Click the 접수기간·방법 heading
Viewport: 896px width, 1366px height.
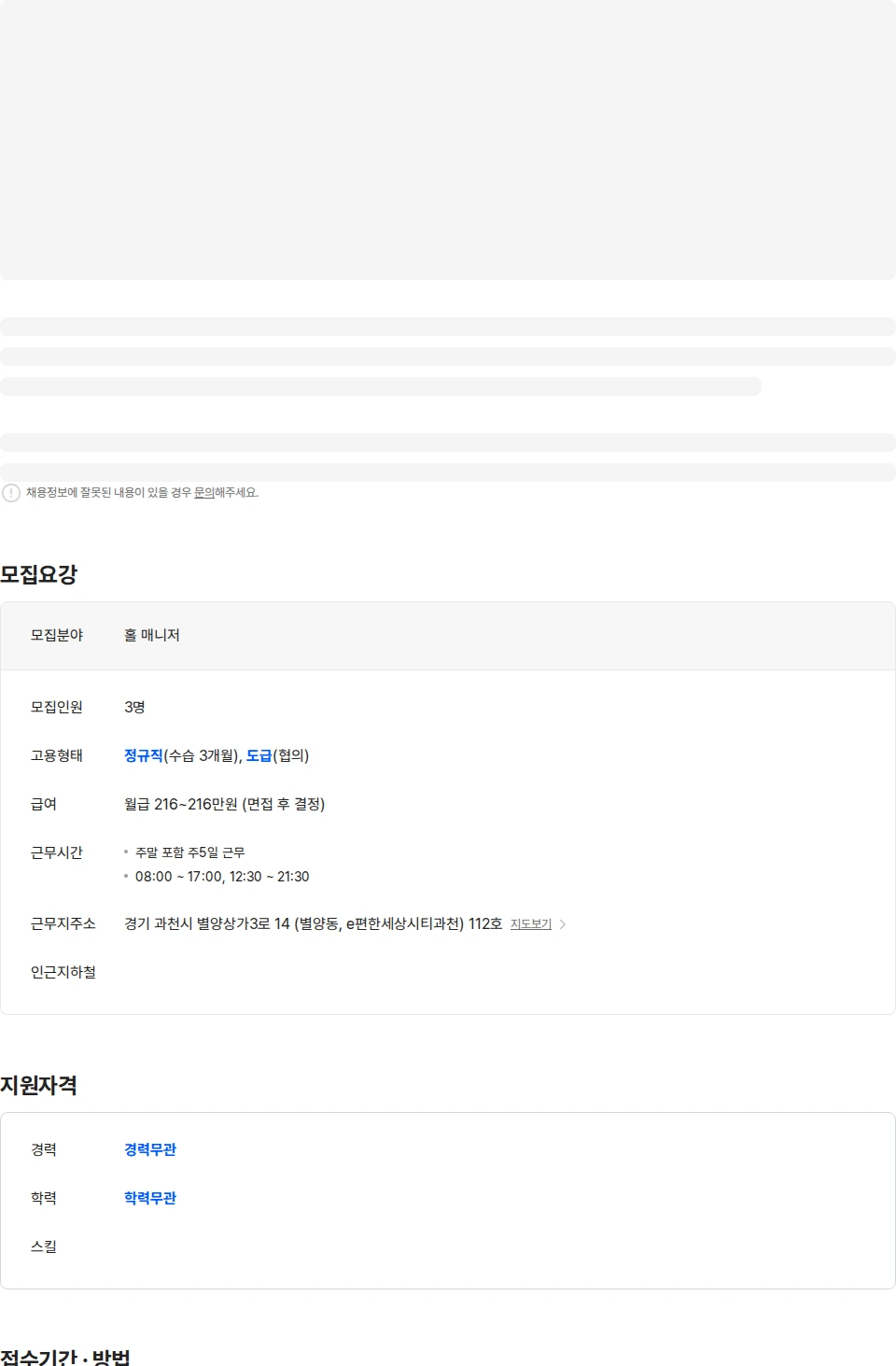tap(65, 1357)
